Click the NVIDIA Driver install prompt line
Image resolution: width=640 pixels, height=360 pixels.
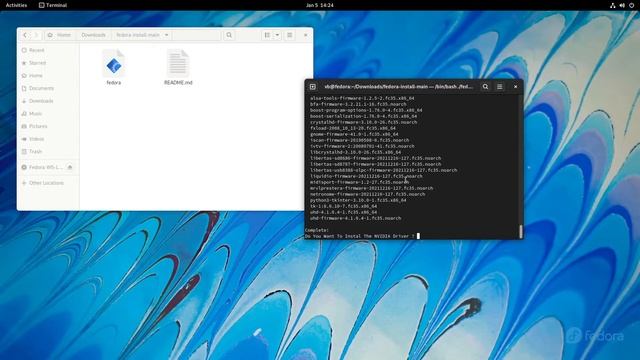click(360, 236)
